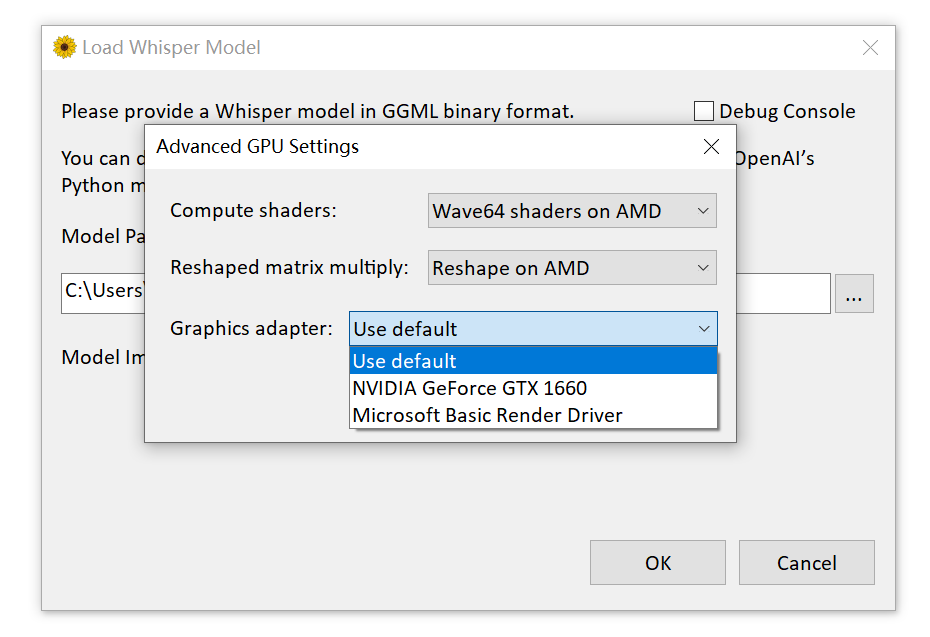Image resolution: width=930 pixels, height=637 pixels.
Task: Collapse the Graphics adapter combo box
Action: pyautogui.click(x=703, y=329)
